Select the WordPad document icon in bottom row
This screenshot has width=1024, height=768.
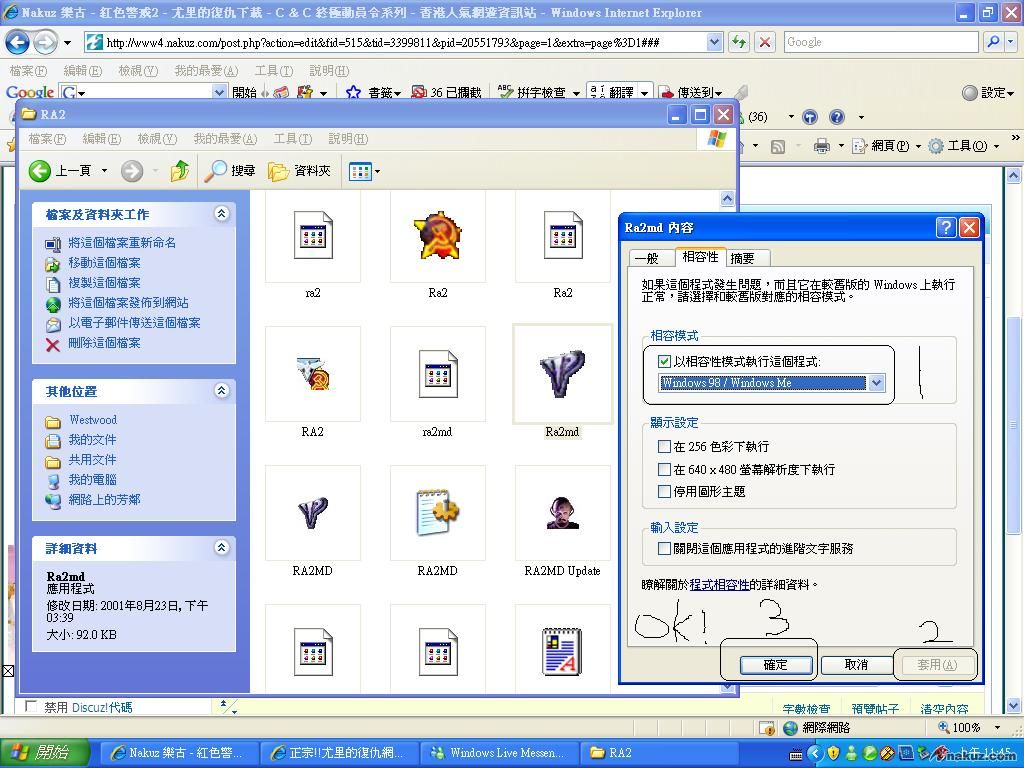[x=562, y=651]
